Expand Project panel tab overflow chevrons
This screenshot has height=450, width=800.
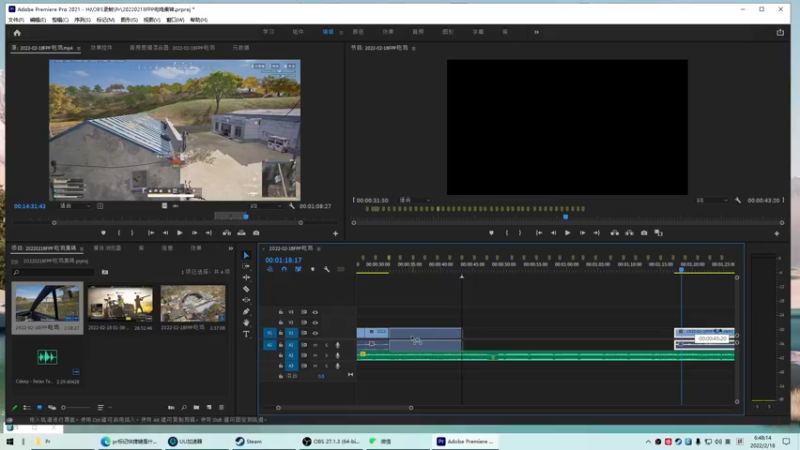click(231, 248)
